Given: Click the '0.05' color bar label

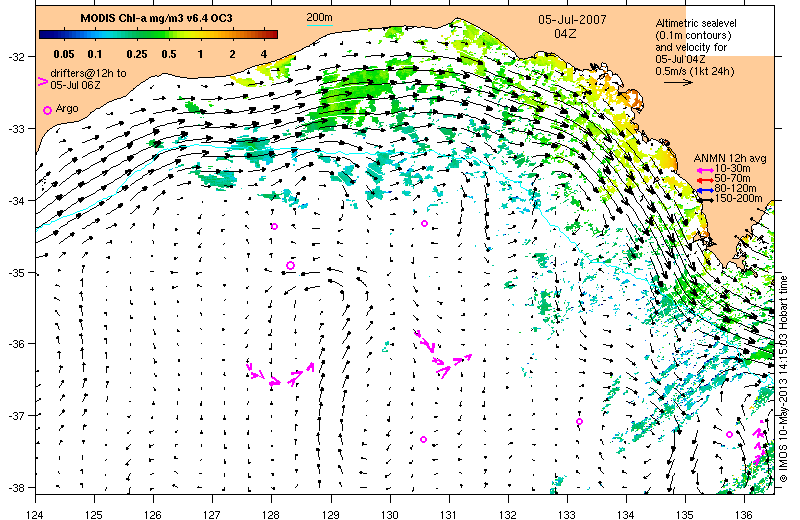Looking at the screenshot, I should point(64,54).
